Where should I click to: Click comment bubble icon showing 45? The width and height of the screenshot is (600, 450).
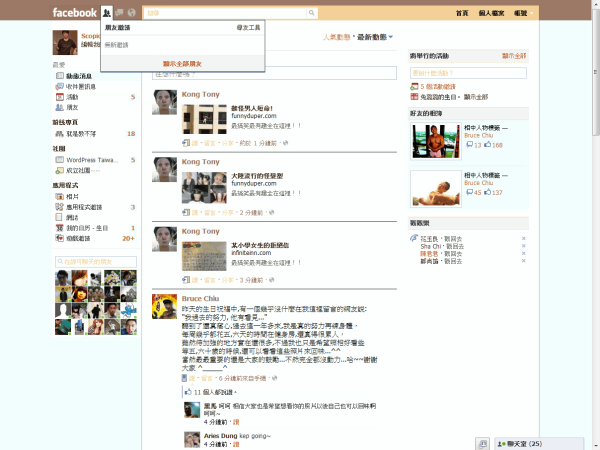click(x=470, y=192)
